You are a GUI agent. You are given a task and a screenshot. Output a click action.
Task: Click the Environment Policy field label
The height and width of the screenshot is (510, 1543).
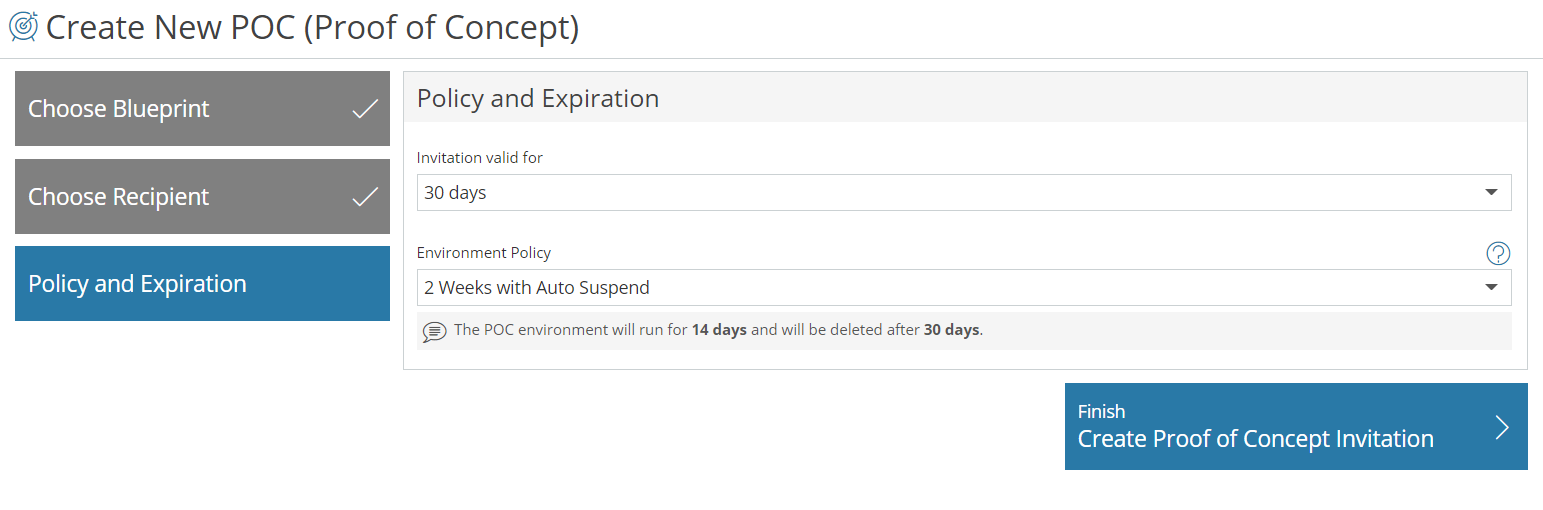click(484, 253)
